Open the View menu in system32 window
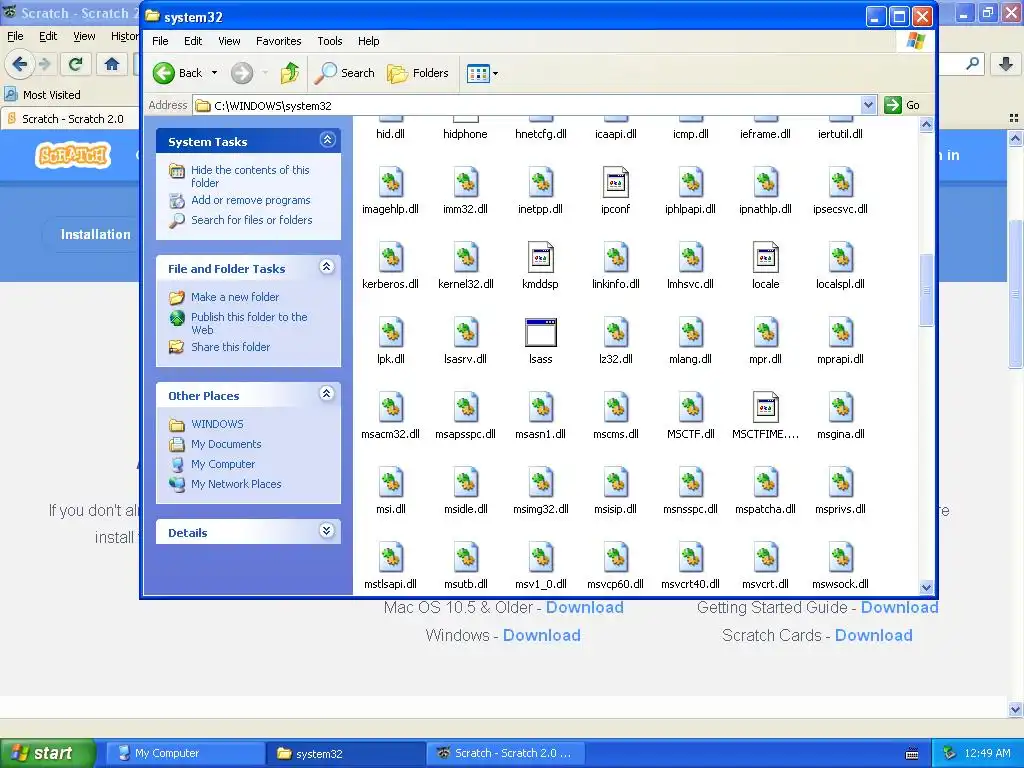The image size is (1024, 768). click(229, 41)
